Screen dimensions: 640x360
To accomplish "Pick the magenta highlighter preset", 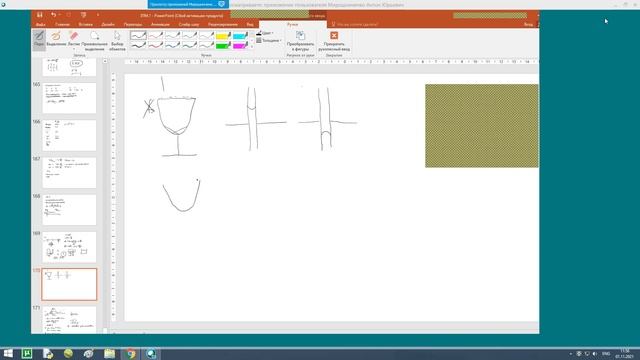I will [x=240, y=45].
